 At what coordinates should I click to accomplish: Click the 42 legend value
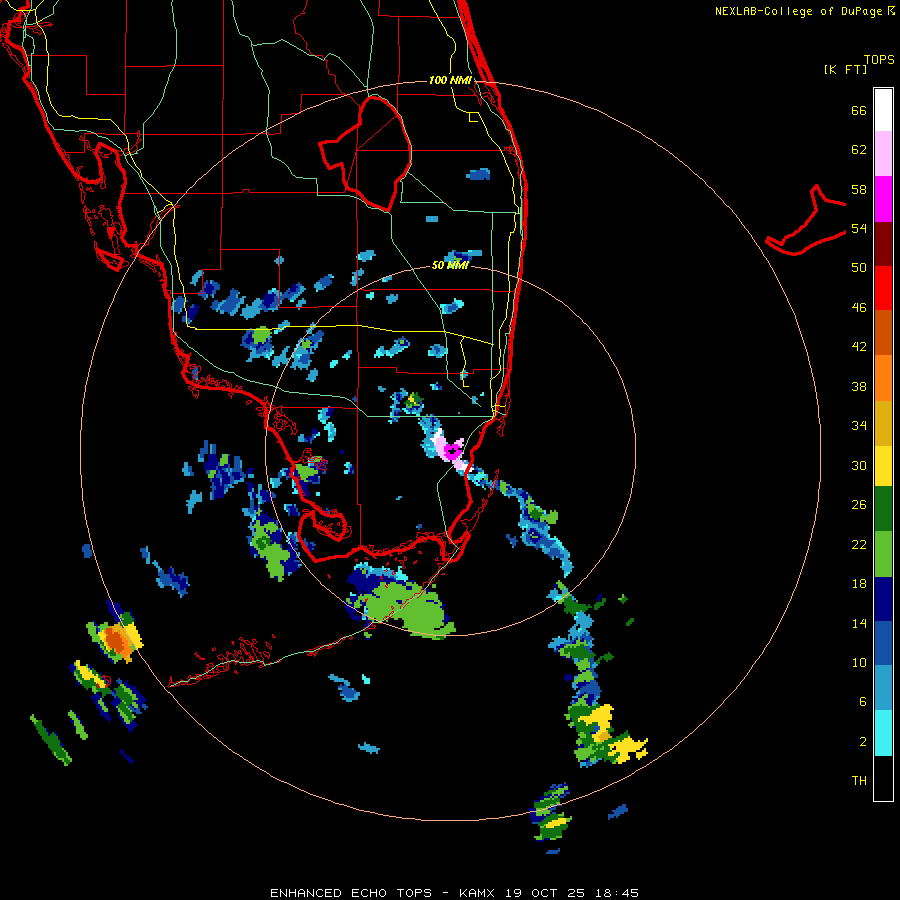pos(859,347)
